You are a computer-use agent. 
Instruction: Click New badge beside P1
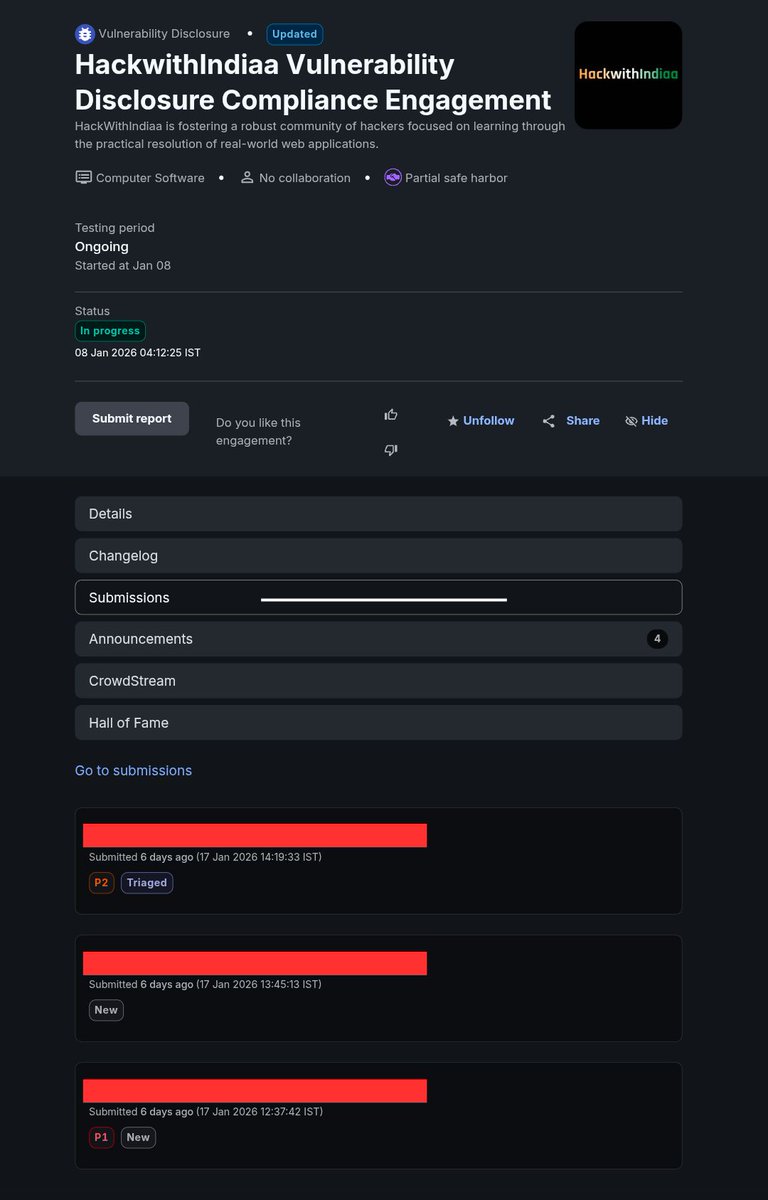coord(138,1137)
